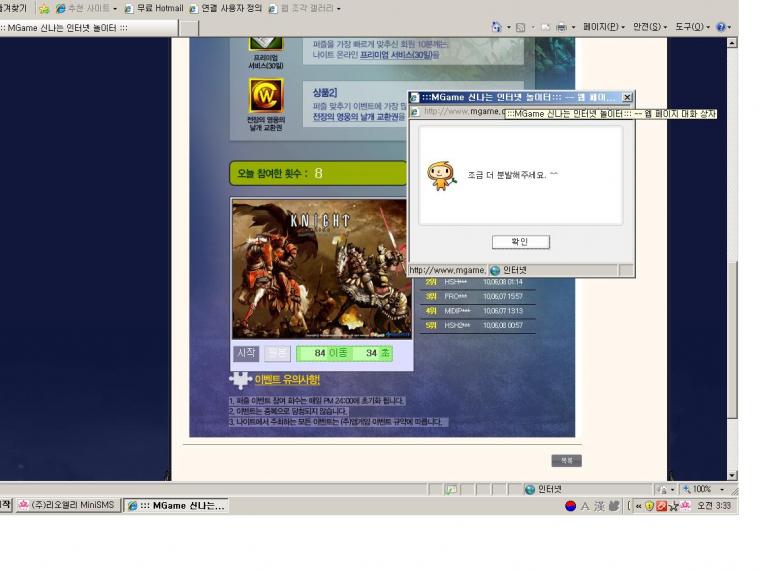Click the 2위 HSH ranking row
Viewport: 760px width, 570px height.
tap(477, 282)
